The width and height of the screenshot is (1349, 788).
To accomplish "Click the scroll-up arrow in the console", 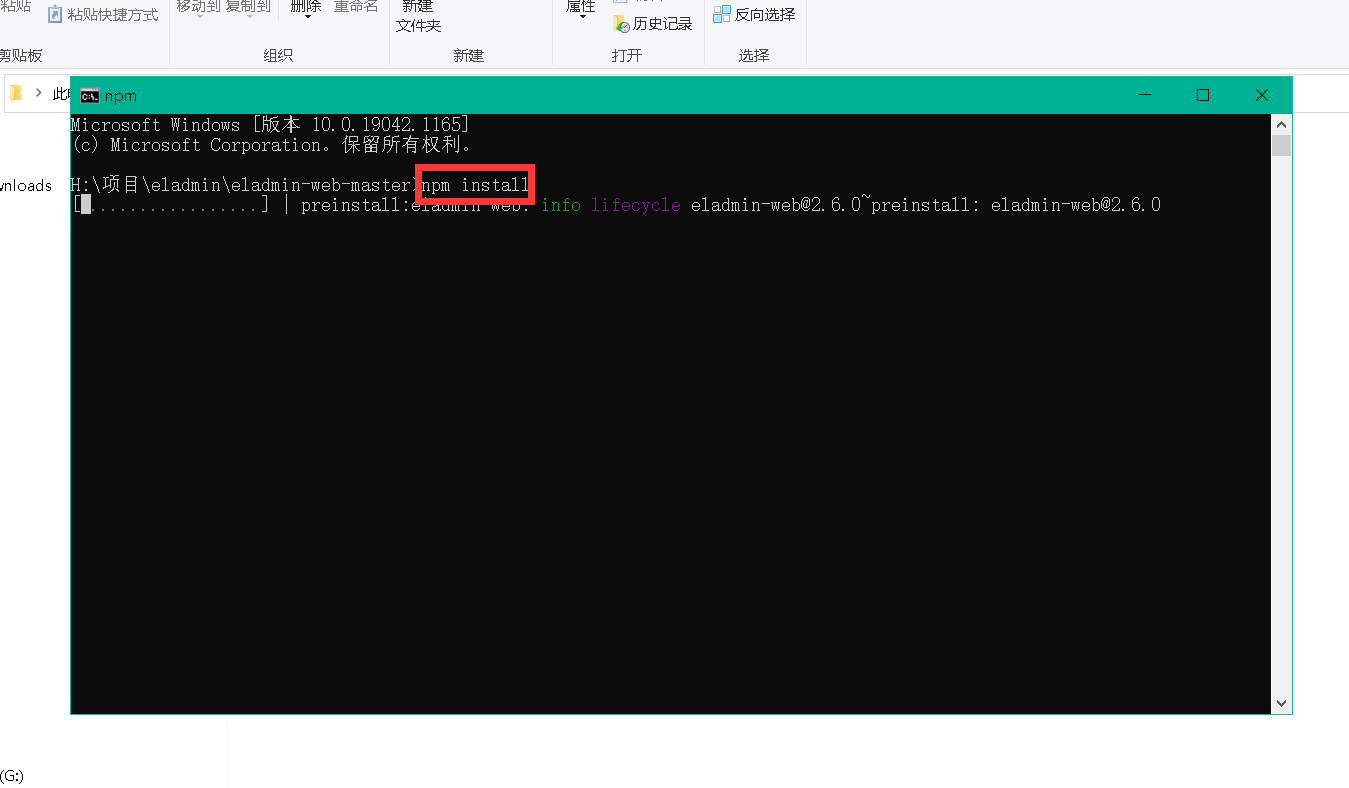I will pos(1281,124).
